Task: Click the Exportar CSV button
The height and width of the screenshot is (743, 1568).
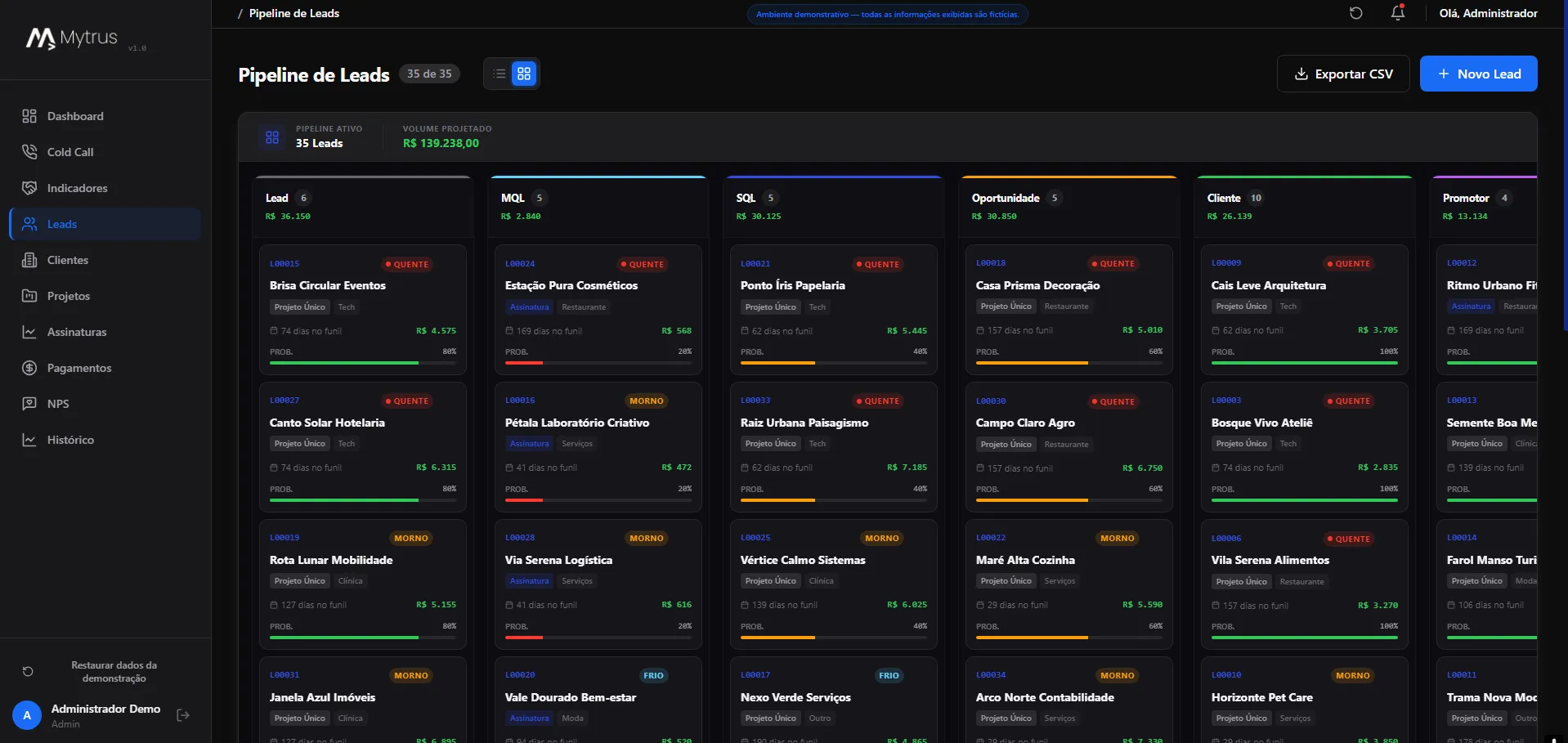Action: coord(1343,74)
